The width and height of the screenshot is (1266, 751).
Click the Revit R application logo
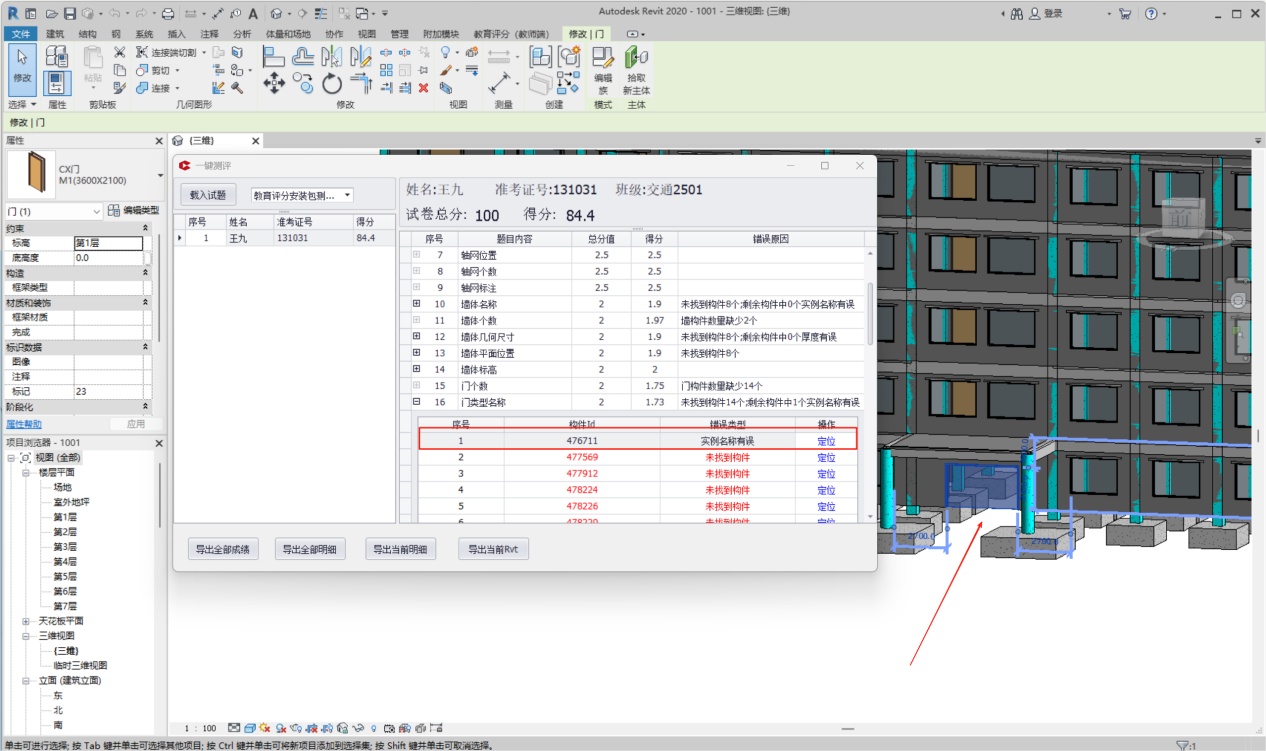click(13, 14)
